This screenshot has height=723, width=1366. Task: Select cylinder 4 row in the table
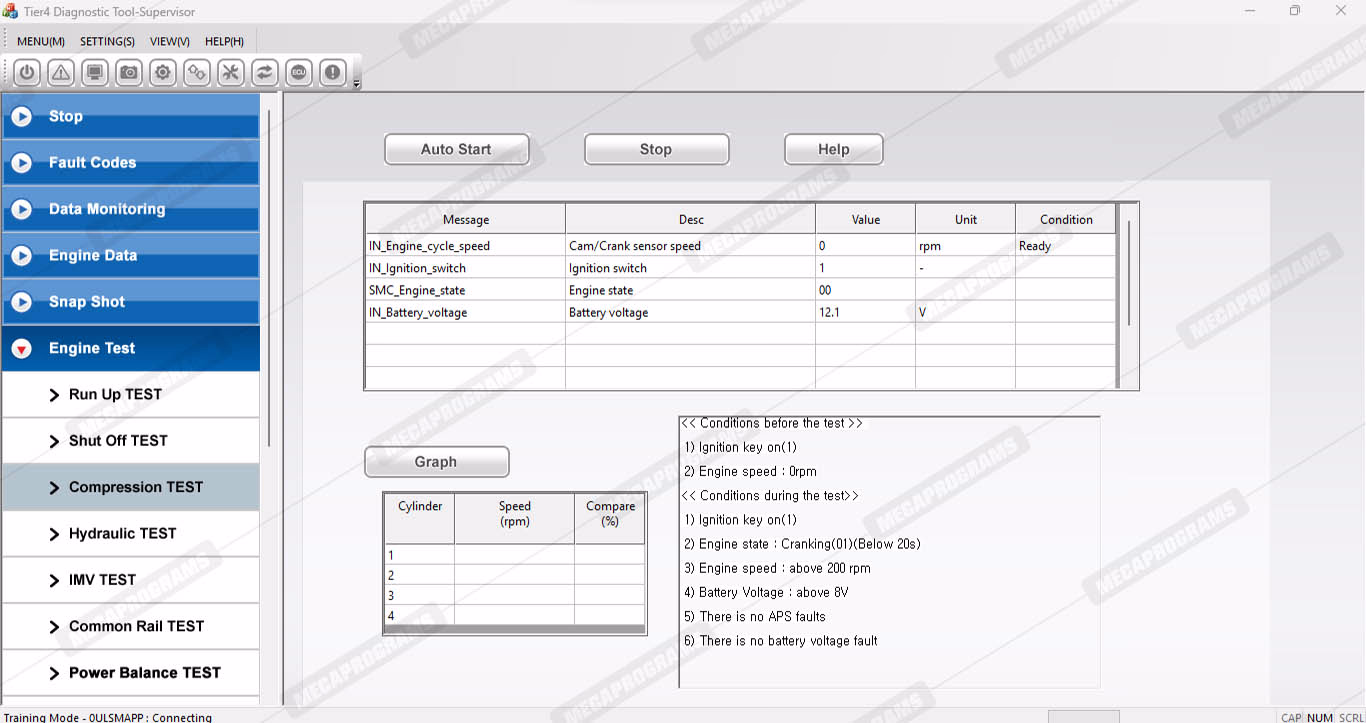click(515, 615)
